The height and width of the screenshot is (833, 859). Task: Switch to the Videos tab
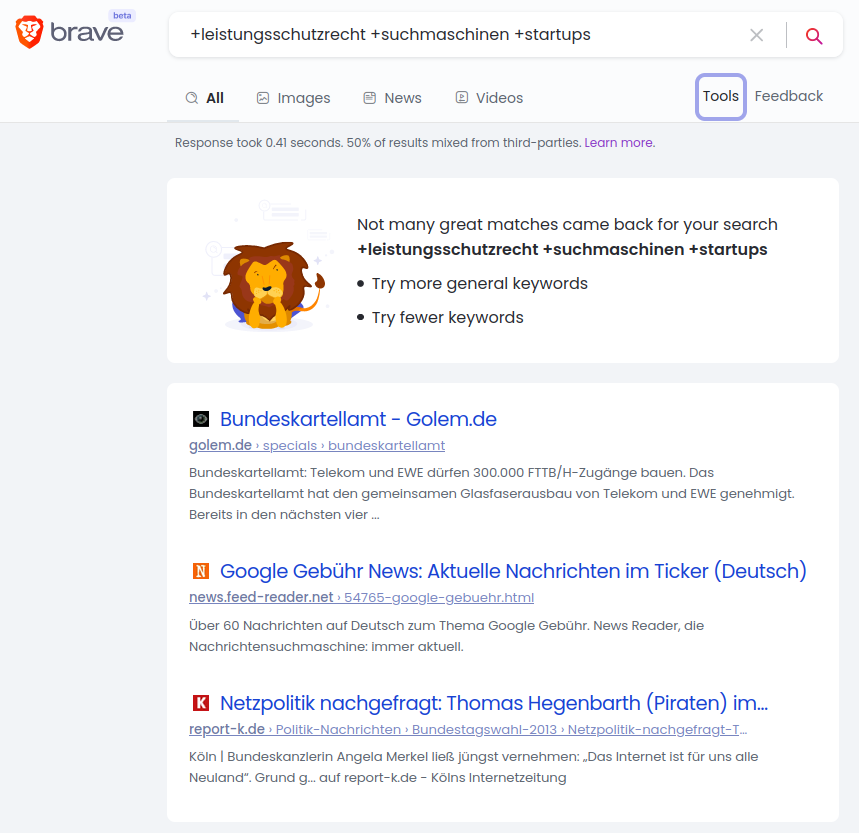[489, 98]
